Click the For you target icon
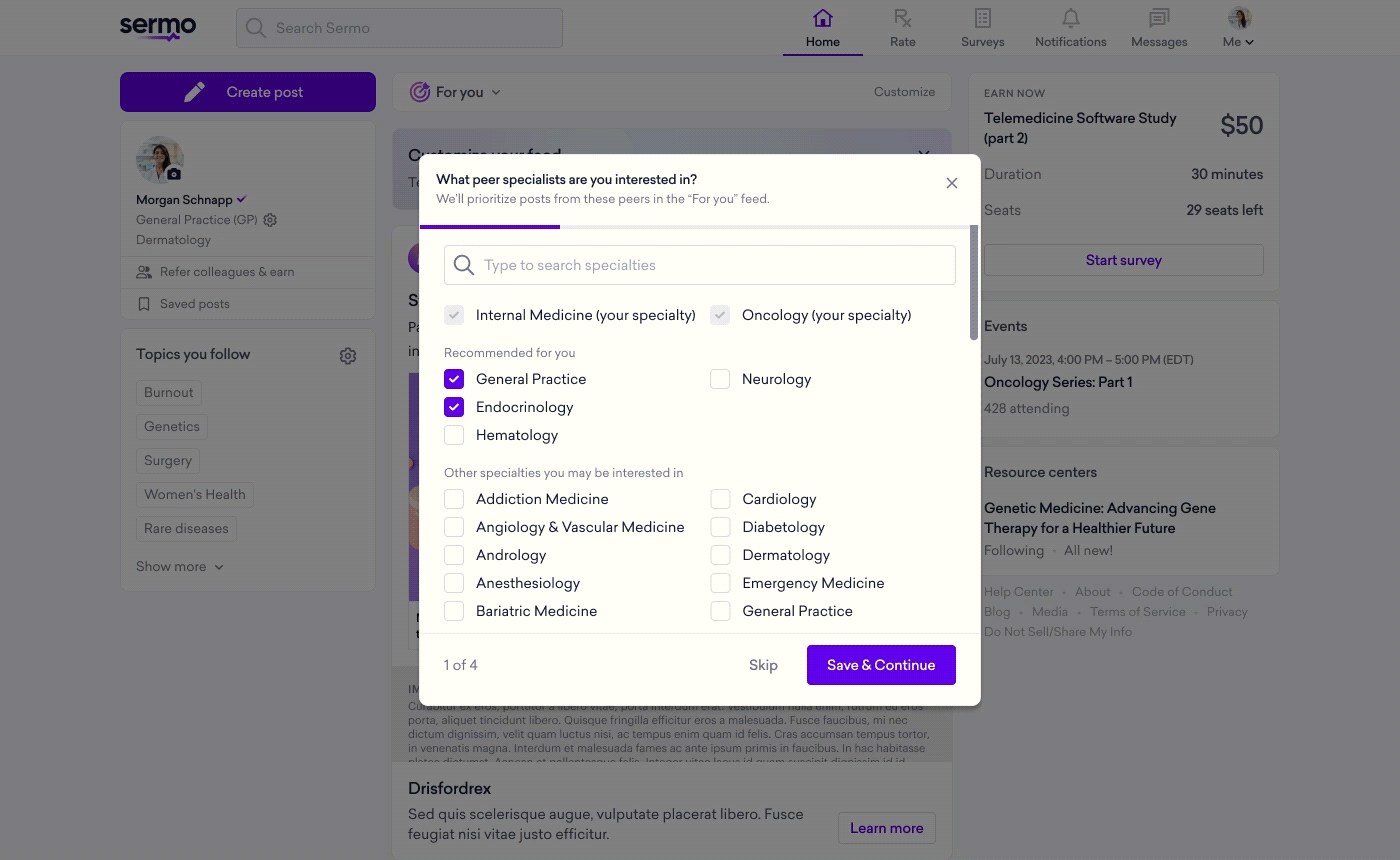 tap(420, 92)
